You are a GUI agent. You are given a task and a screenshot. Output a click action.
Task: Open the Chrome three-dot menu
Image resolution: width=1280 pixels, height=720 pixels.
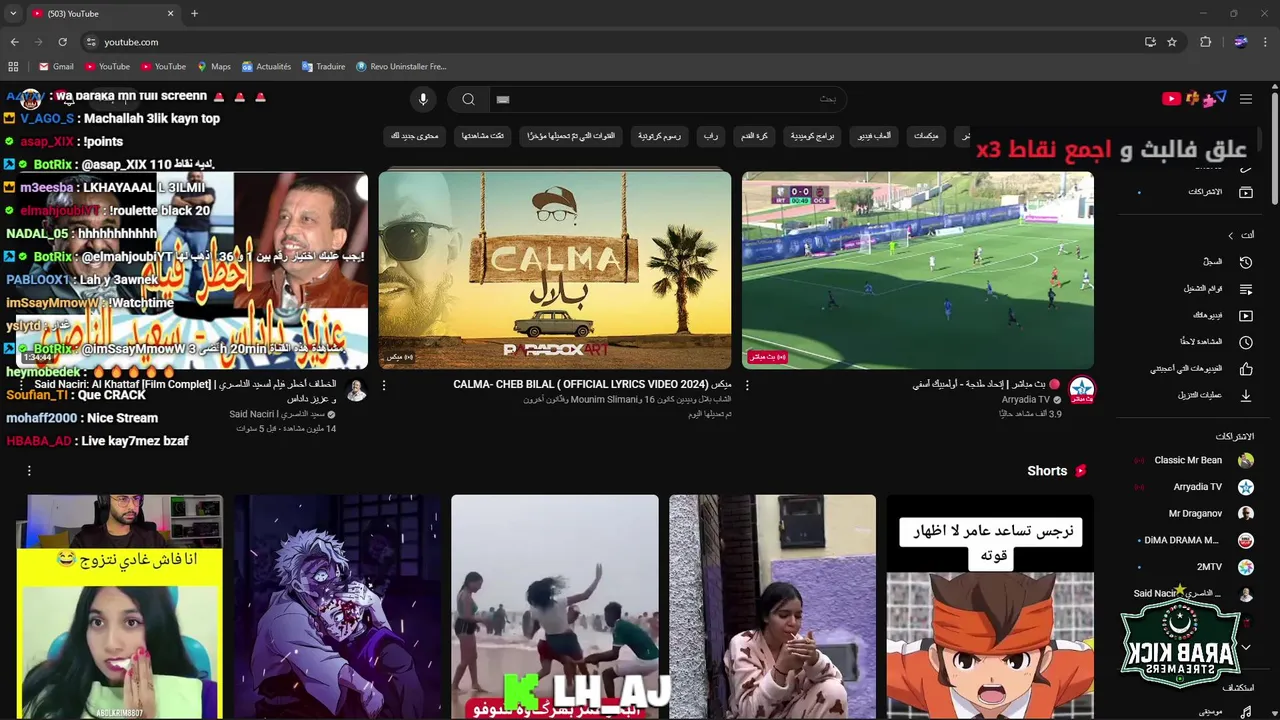click(1266, 42)
